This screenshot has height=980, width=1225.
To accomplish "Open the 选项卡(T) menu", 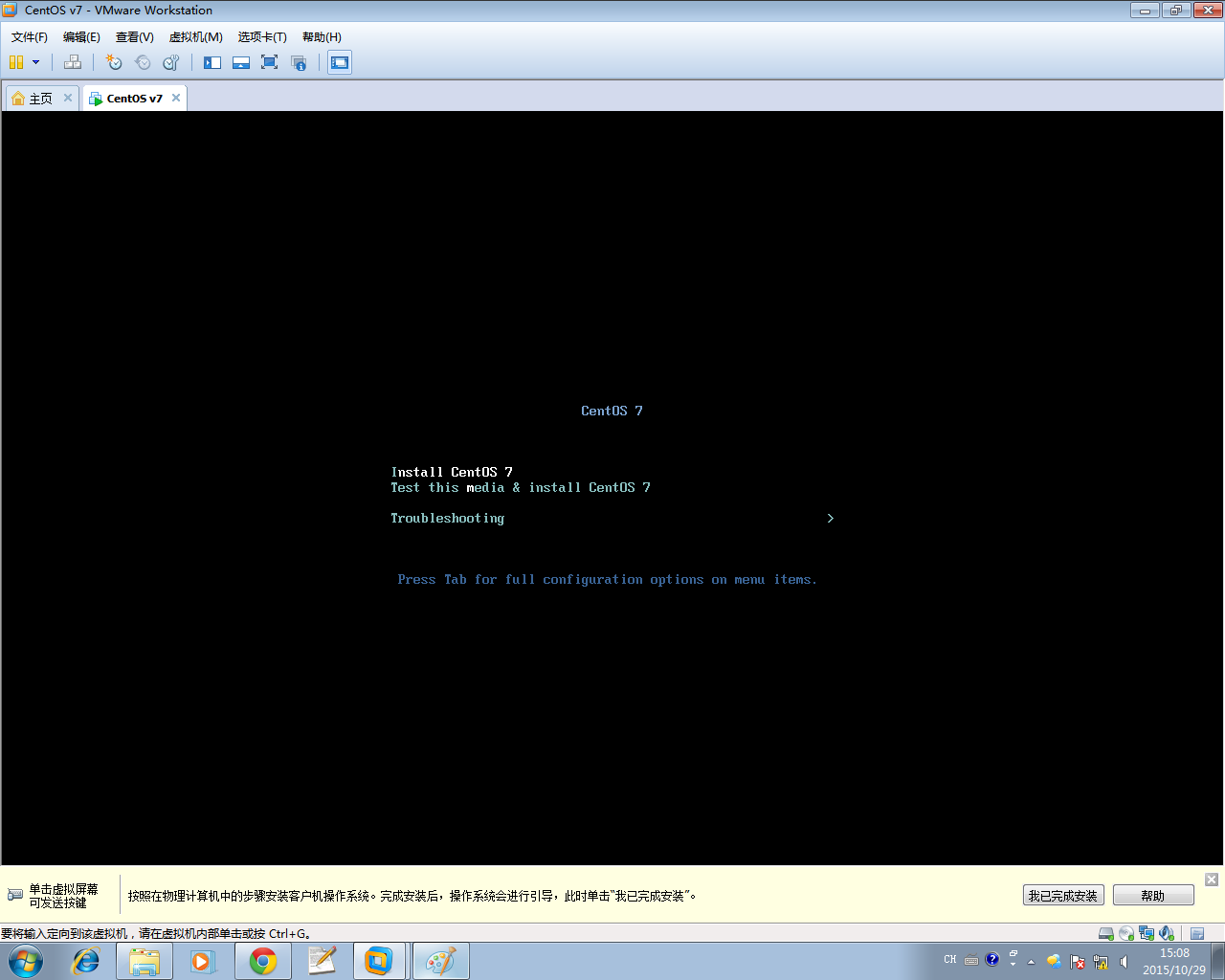I will (x=262, y=36).
